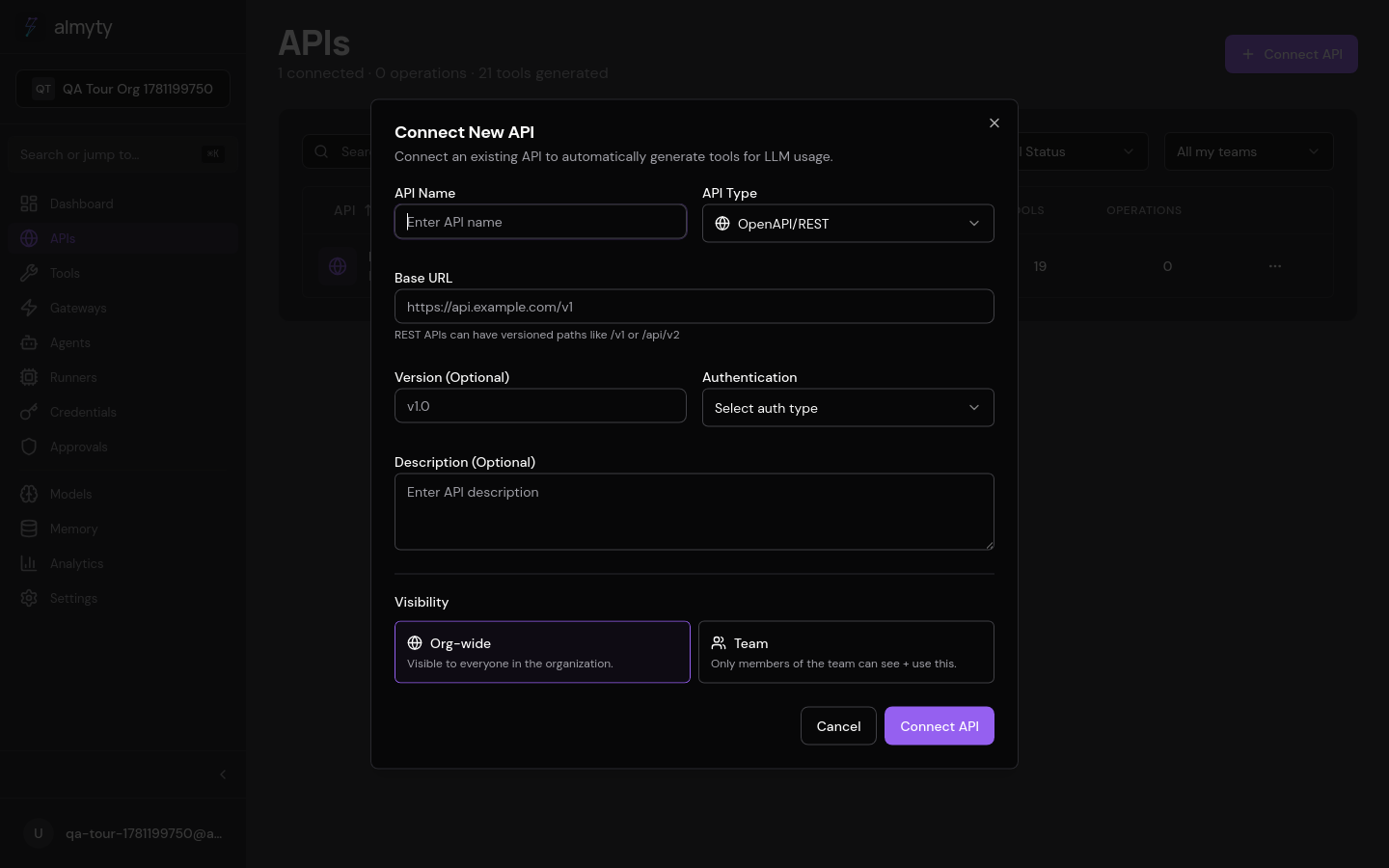Open Runners in the sidebar
The width and height of the screenshot is (1389, 868).
pyautogui.click(x=123, y=377)
